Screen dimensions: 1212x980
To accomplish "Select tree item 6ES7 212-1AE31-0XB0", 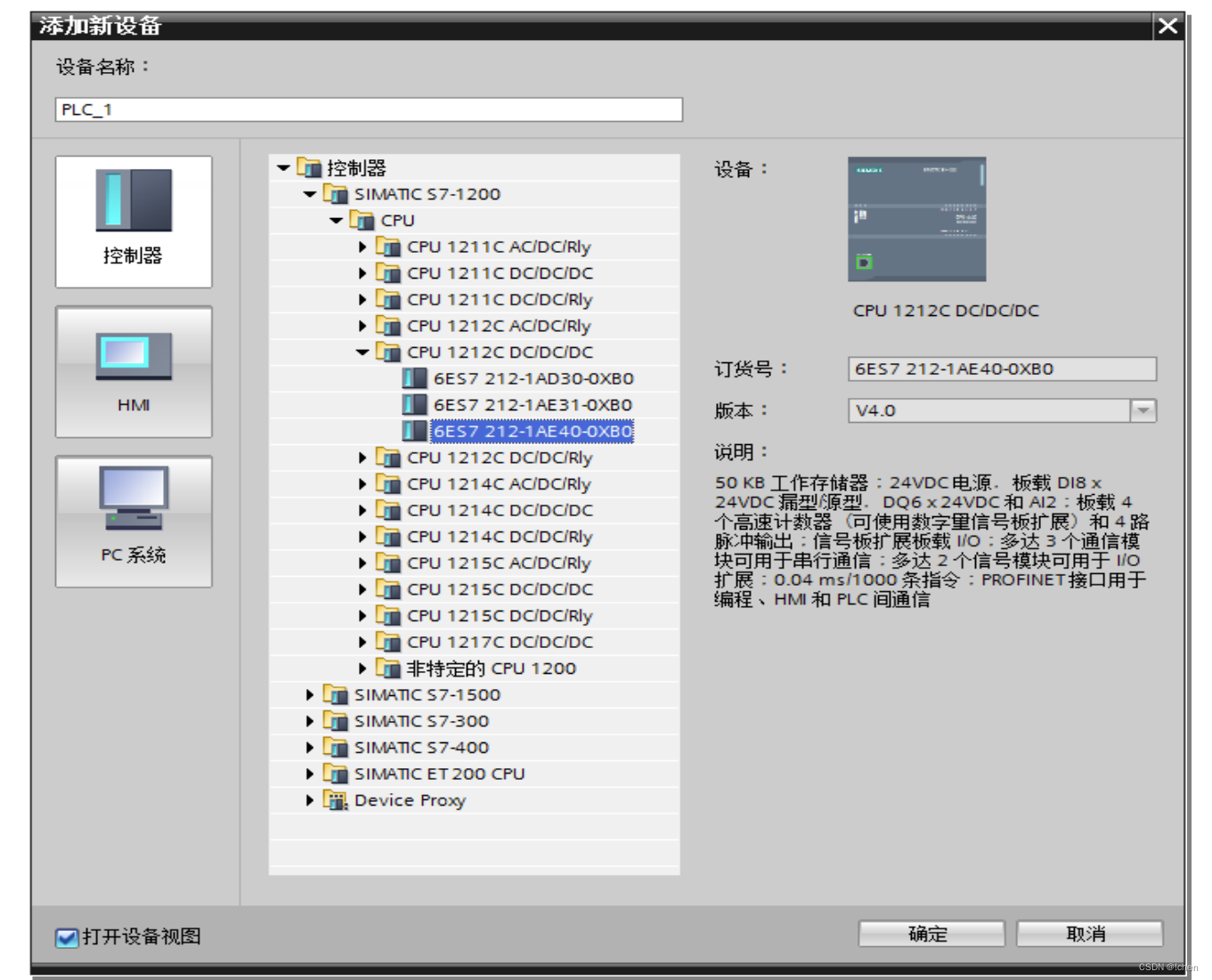I will pos(533,405).
